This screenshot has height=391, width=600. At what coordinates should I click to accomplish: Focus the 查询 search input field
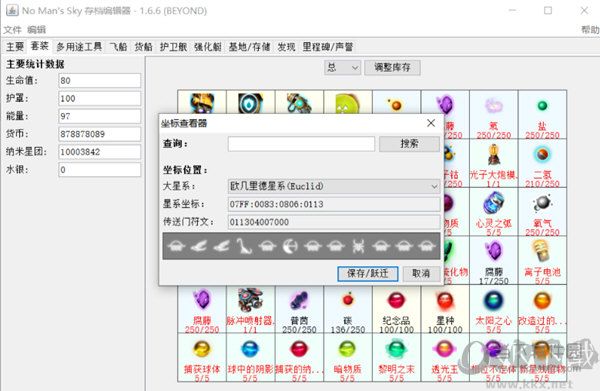[x=301, y=144]
